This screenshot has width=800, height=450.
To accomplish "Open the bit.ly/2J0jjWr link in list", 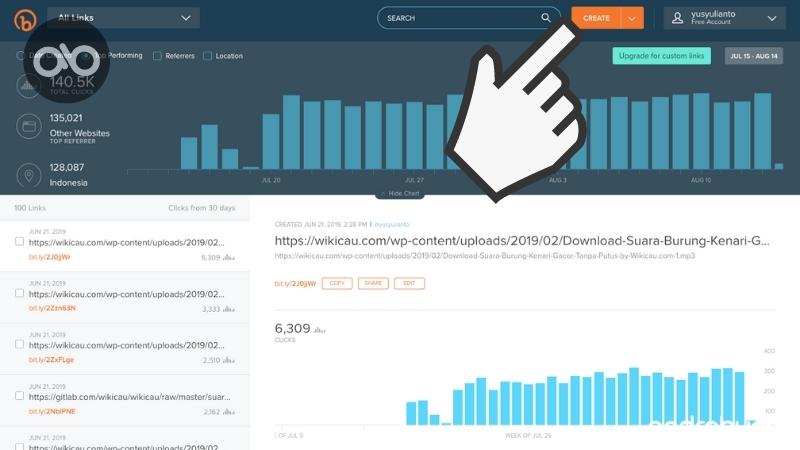I will pos(49,257).
